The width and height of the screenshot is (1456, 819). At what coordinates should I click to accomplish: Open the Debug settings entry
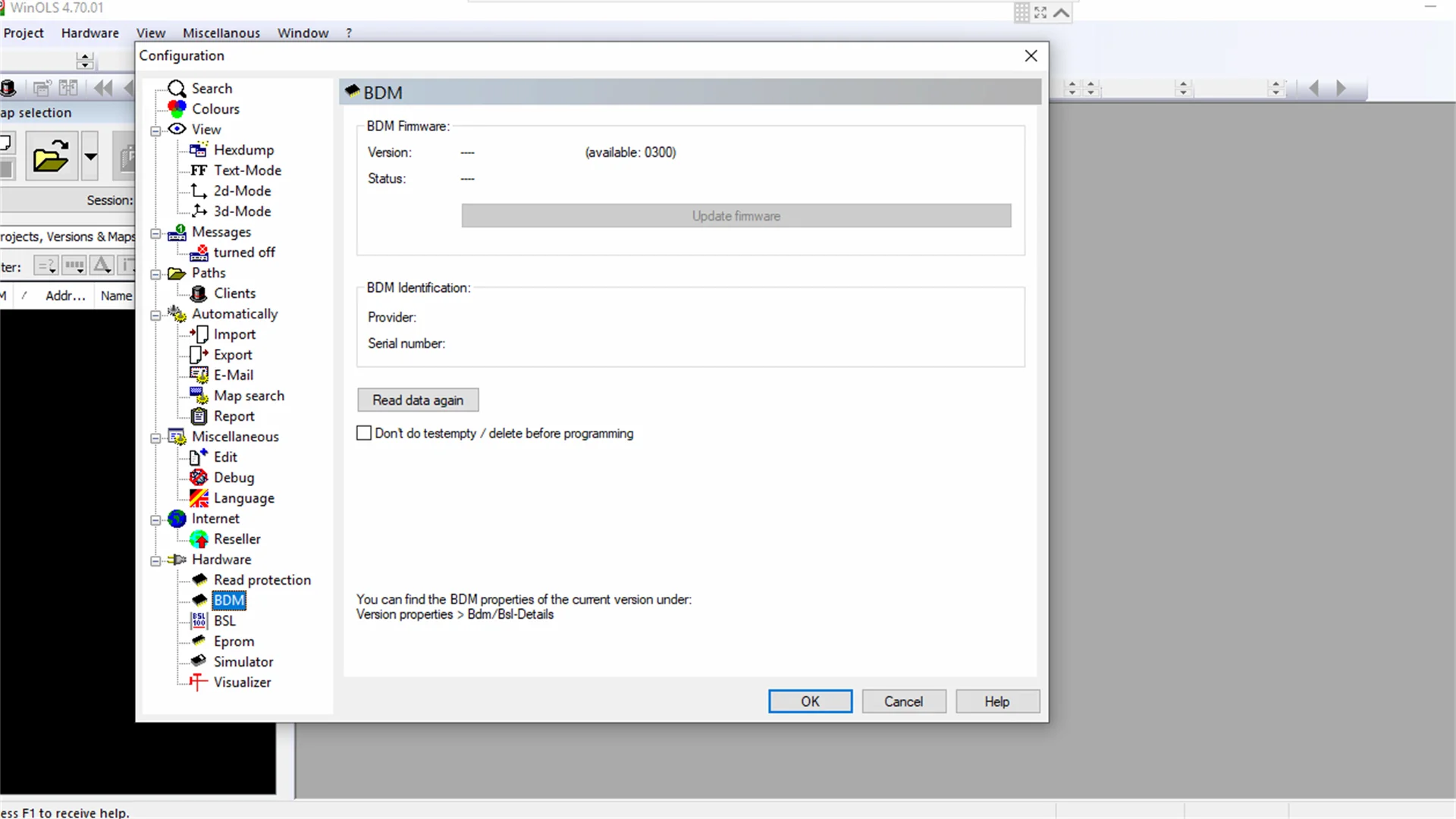(234, 478)
